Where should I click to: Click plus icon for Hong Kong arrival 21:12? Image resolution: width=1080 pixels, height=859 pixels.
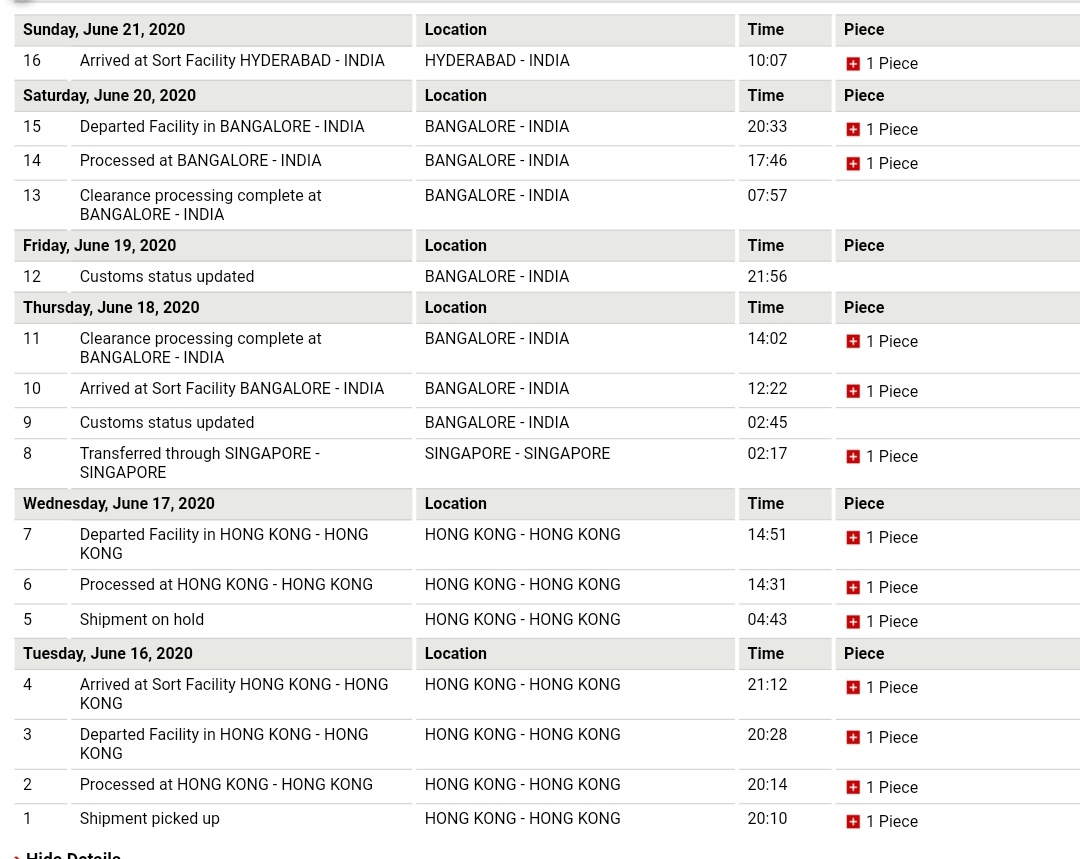click(853, 687)
